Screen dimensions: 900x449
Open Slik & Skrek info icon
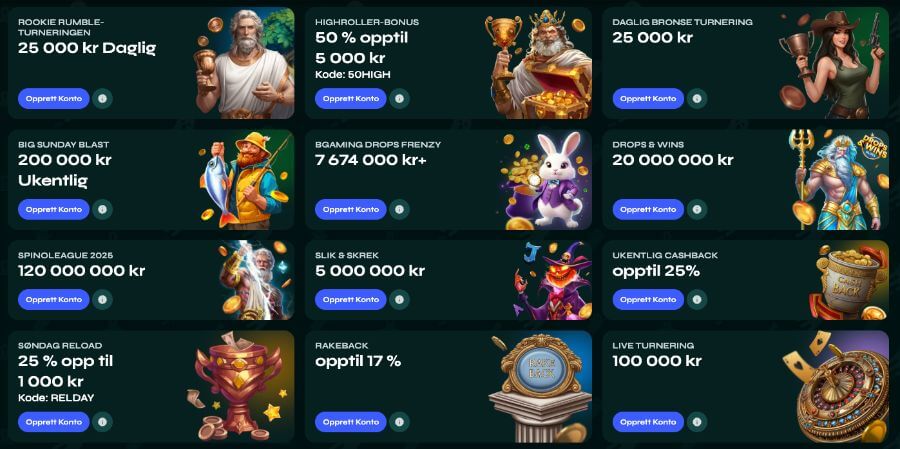[x=399, y=300]
